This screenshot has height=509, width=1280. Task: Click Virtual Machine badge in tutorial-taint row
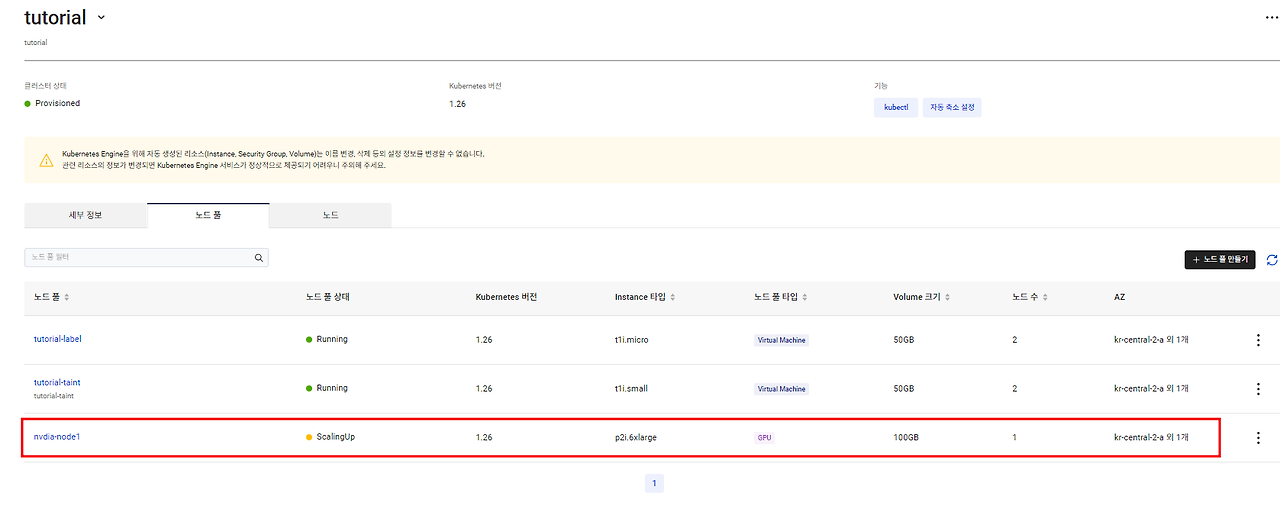point(781,389)
